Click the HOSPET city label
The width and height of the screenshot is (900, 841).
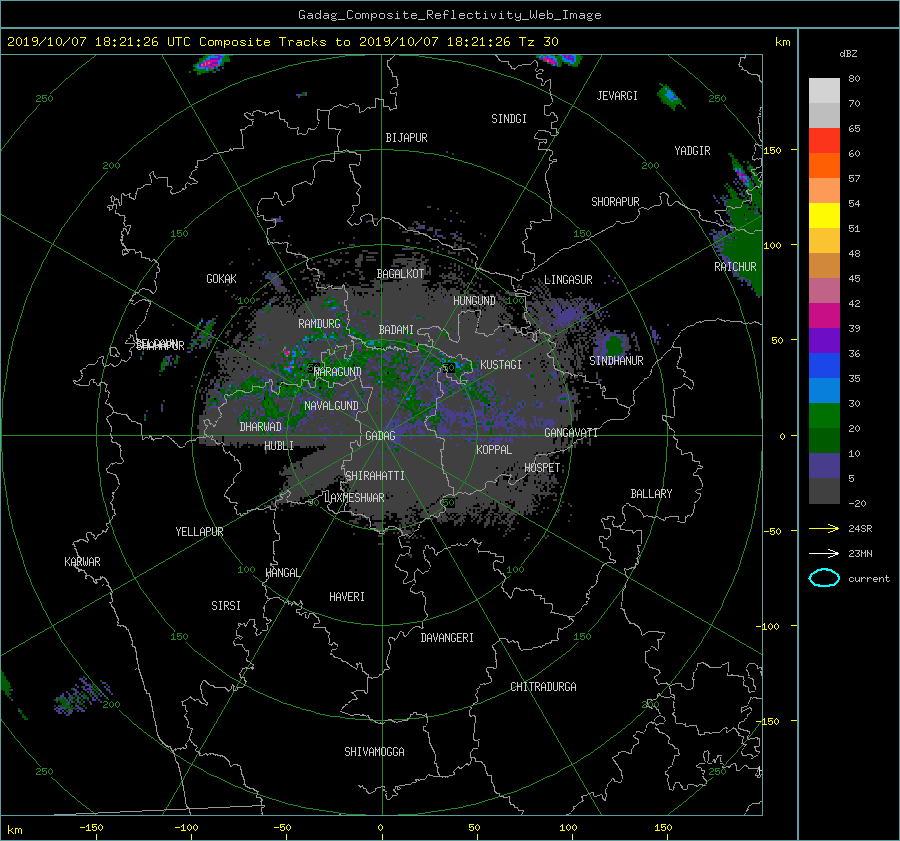(542, 468)
